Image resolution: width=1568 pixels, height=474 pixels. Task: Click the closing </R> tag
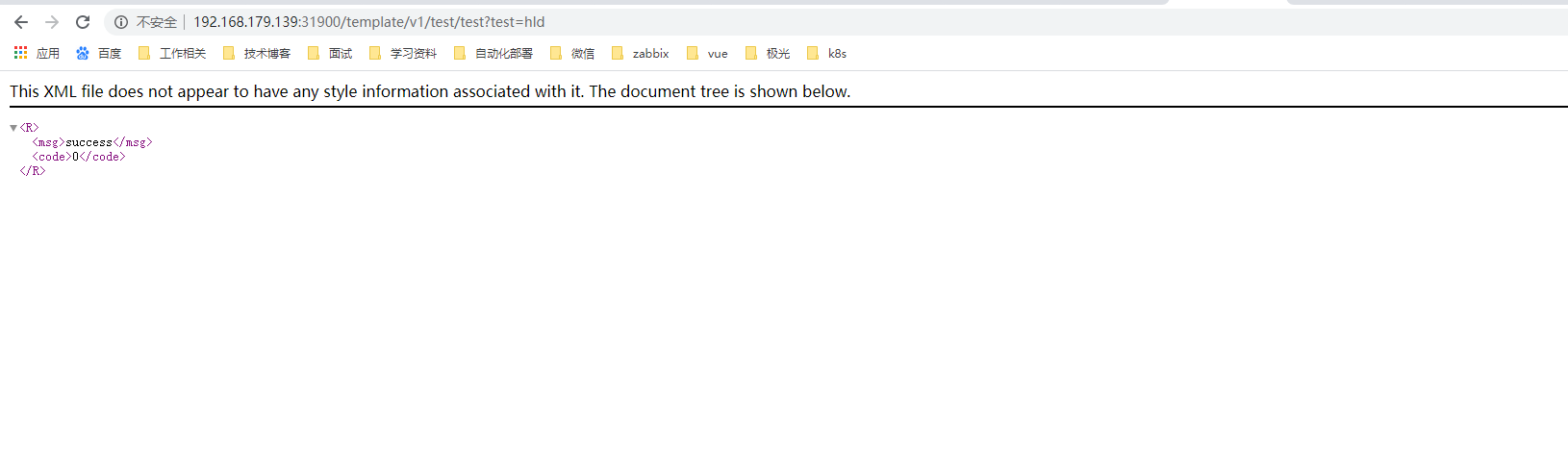33,171
